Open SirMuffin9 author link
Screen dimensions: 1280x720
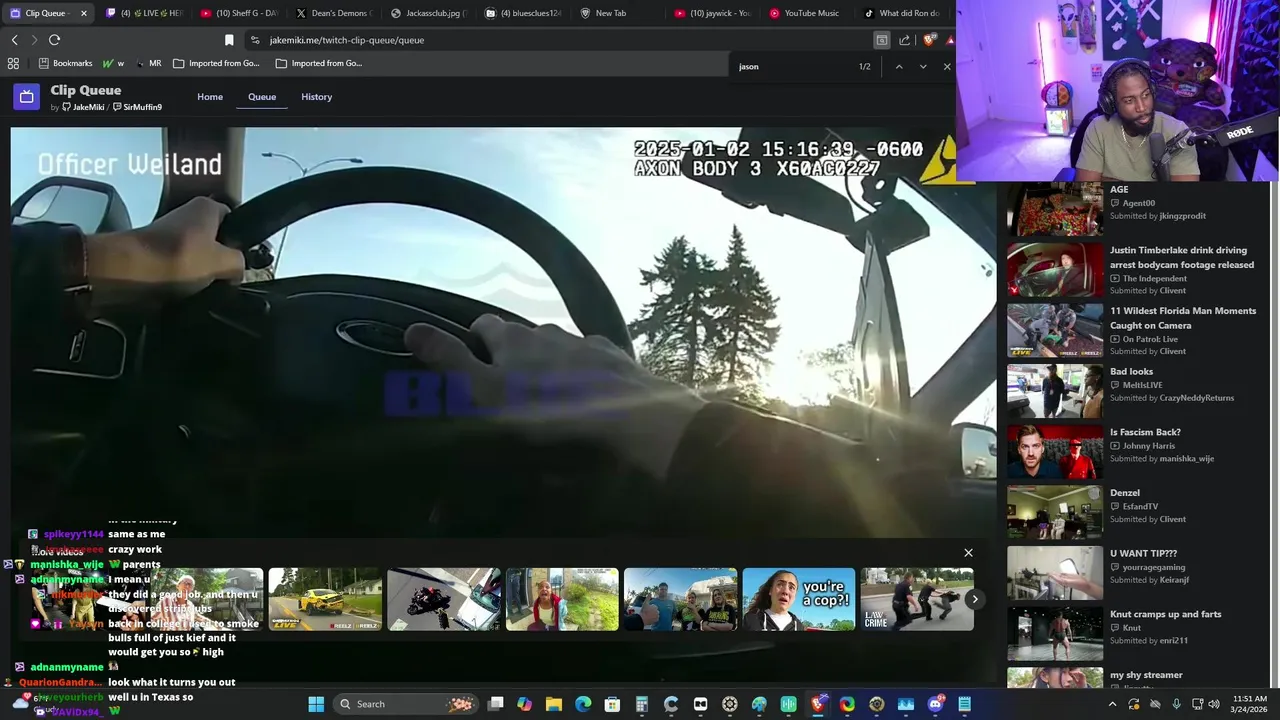(138, 107)
